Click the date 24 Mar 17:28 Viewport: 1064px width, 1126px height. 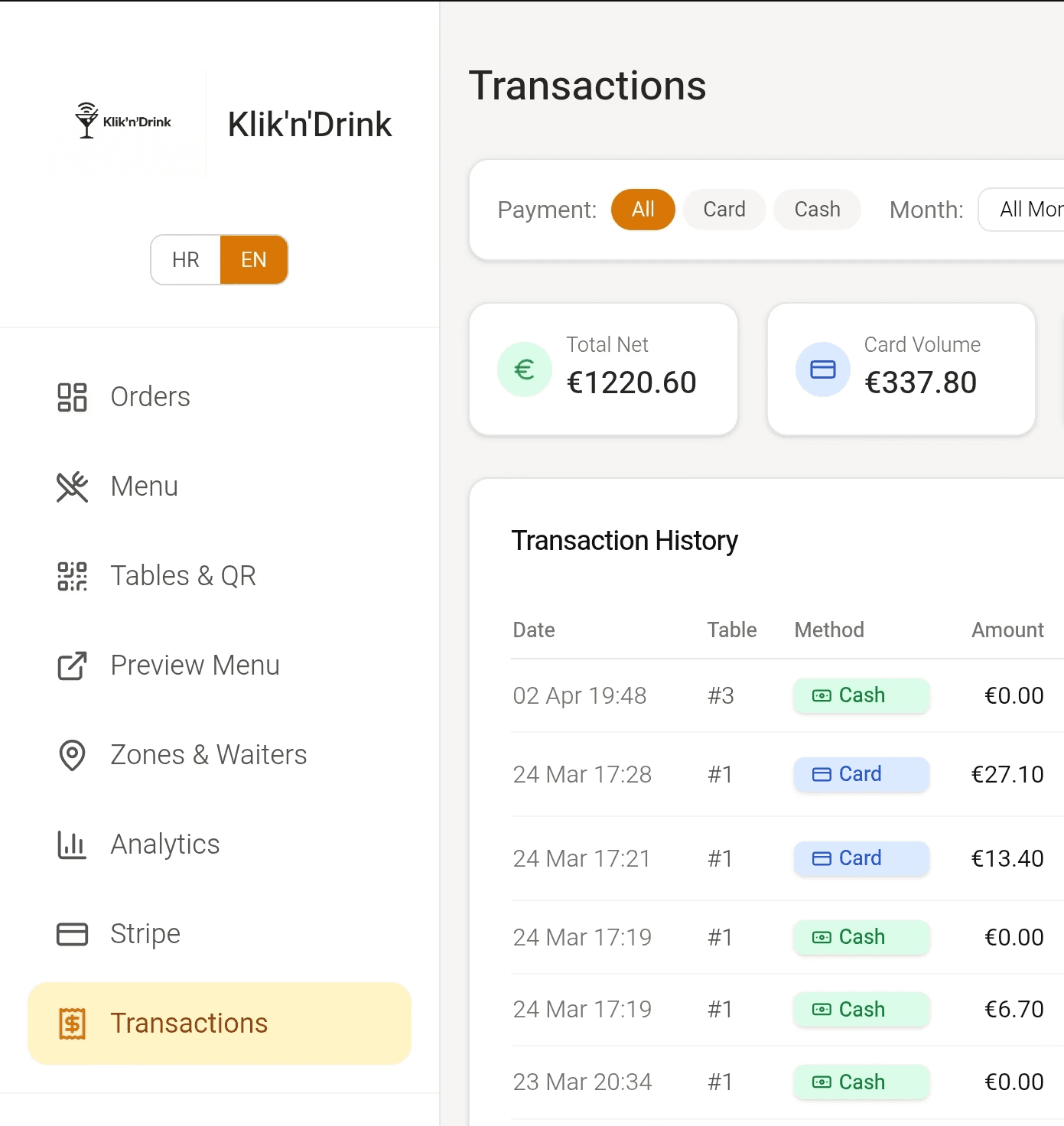pyautogui.click(x=582, y=774)
